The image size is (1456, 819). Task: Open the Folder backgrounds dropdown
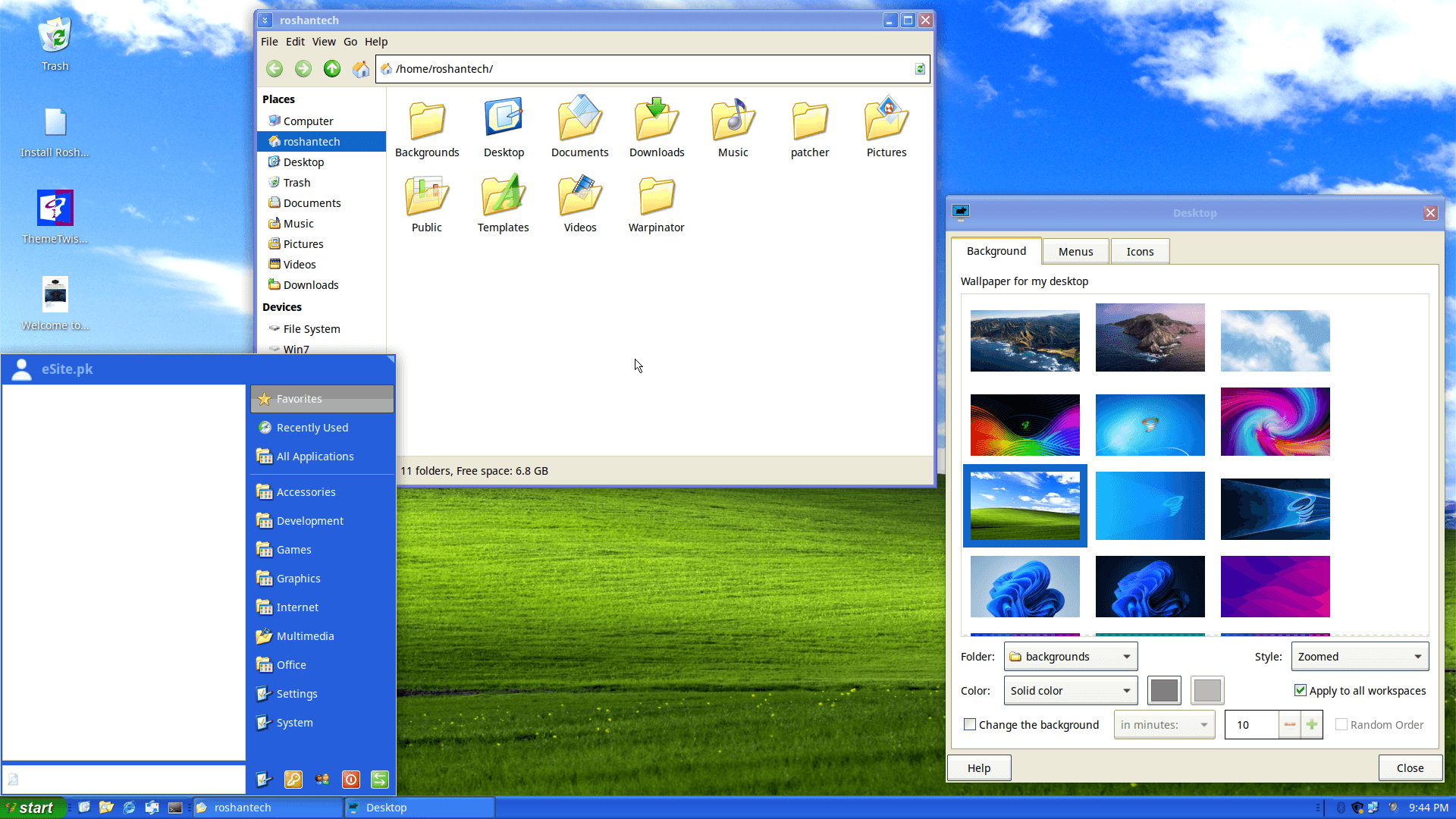pos(1071,657)
